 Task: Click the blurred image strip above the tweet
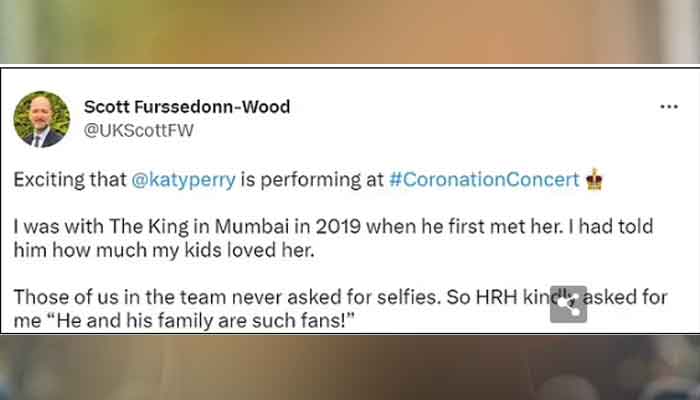coord(350,30)
